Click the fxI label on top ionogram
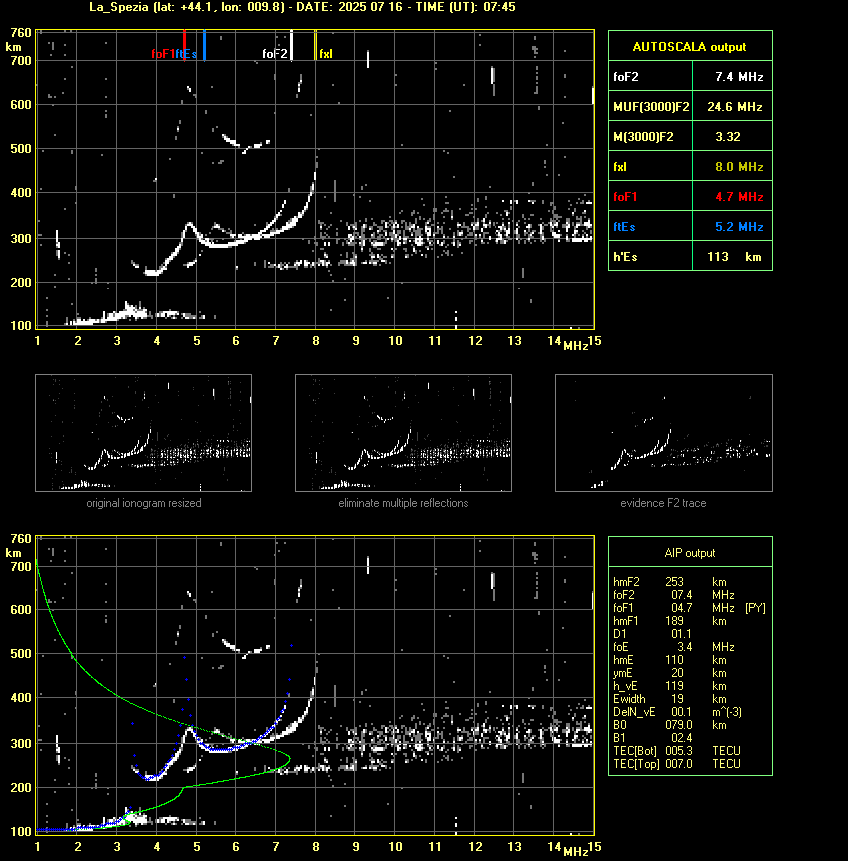Screen dimensions: 848x861 [326, 54]
